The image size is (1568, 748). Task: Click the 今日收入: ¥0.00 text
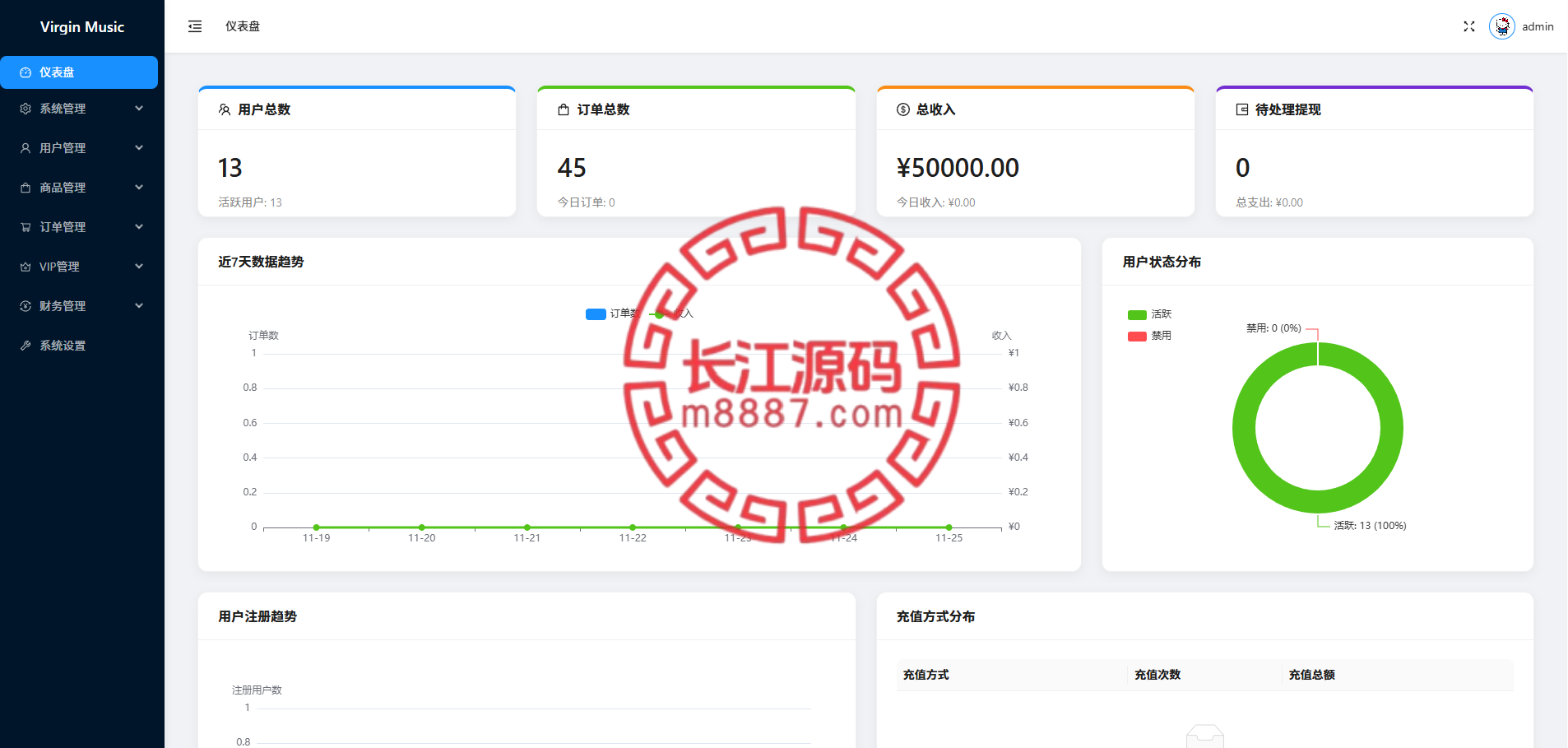[x=935, y=202]
